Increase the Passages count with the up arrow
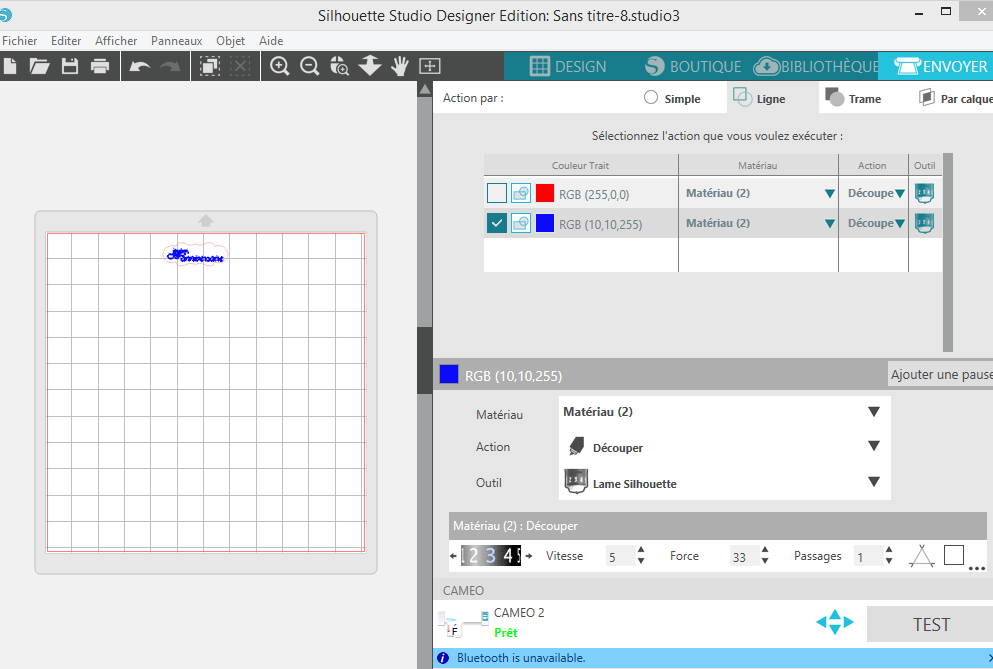Viewport: 993px width, 669px height. pyautogui.click(x=889, y=550)
